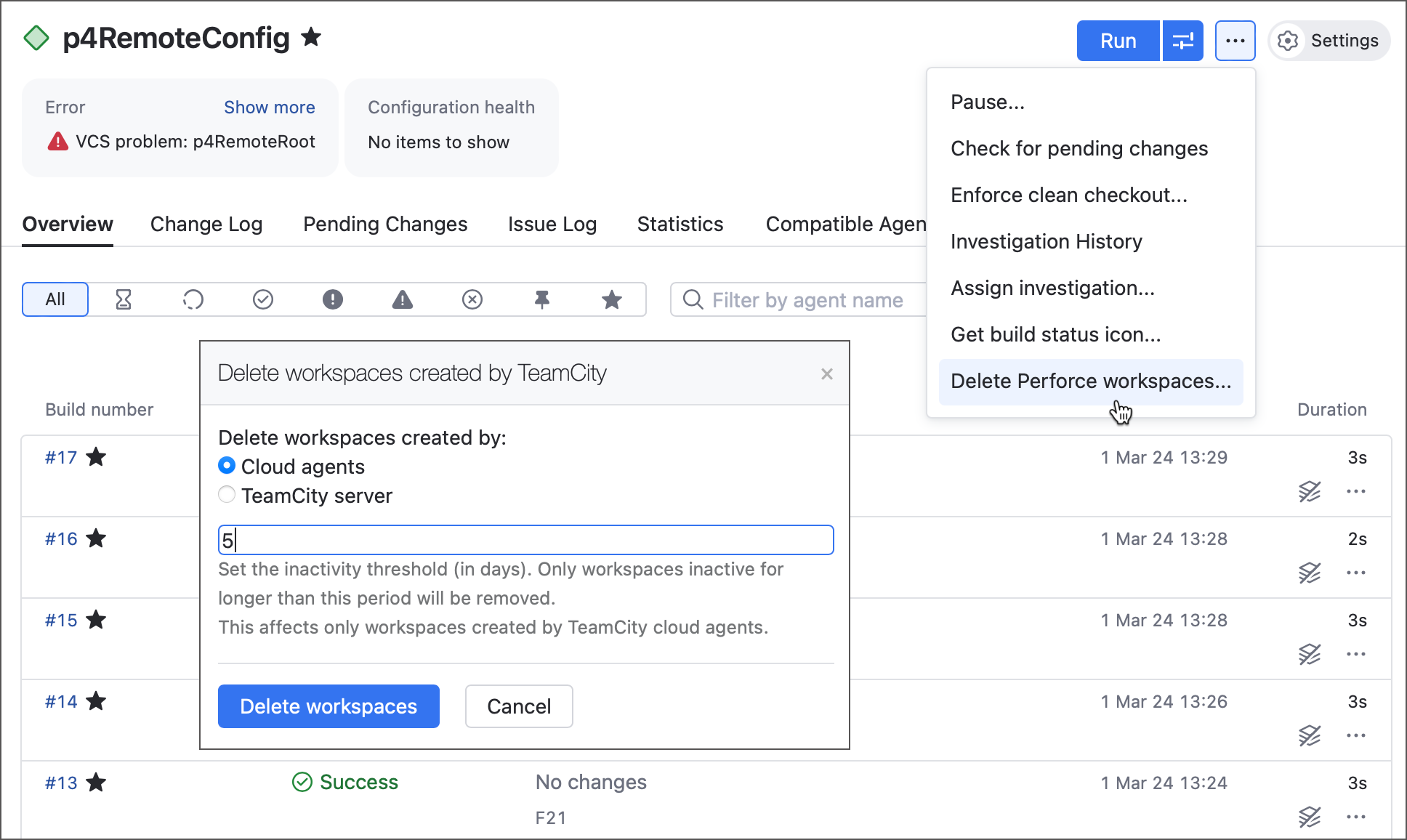The image size is (1407, 840).
Task: Open the Change Log tab
Action: 206,224
